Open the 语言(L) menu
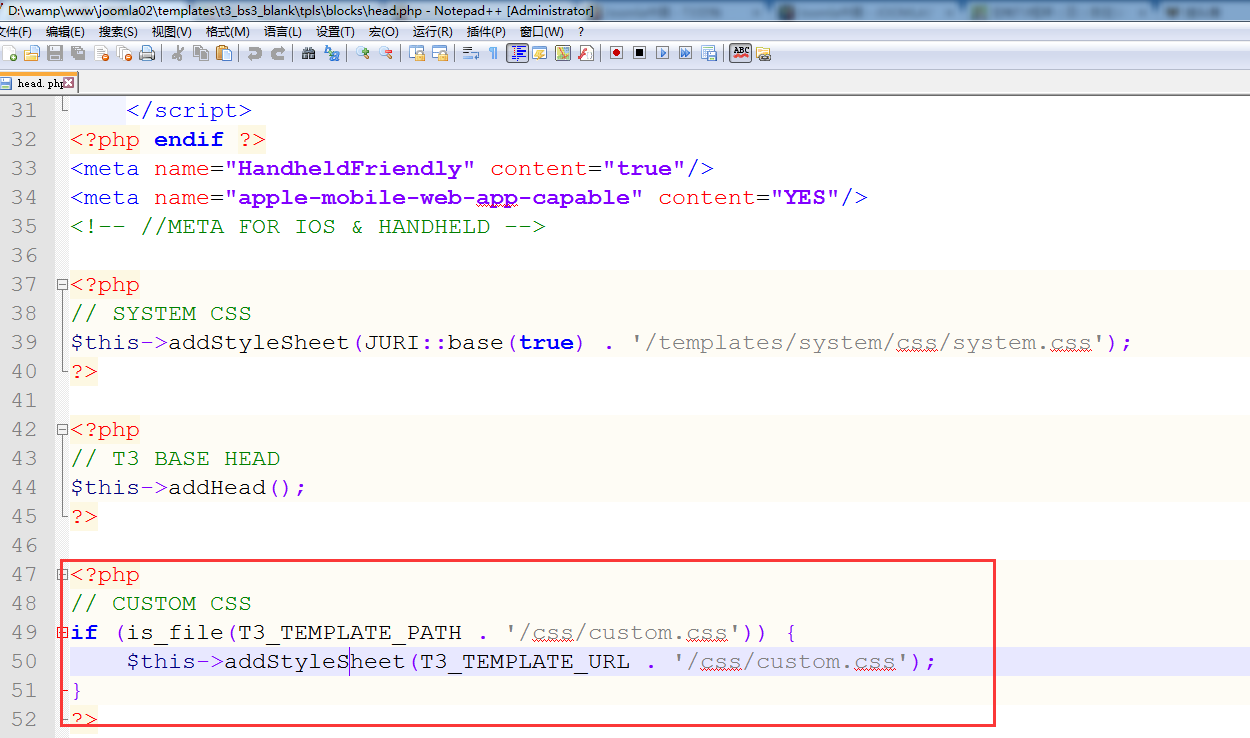Viewport: 1250px width, 738px height. pos(282,32)
